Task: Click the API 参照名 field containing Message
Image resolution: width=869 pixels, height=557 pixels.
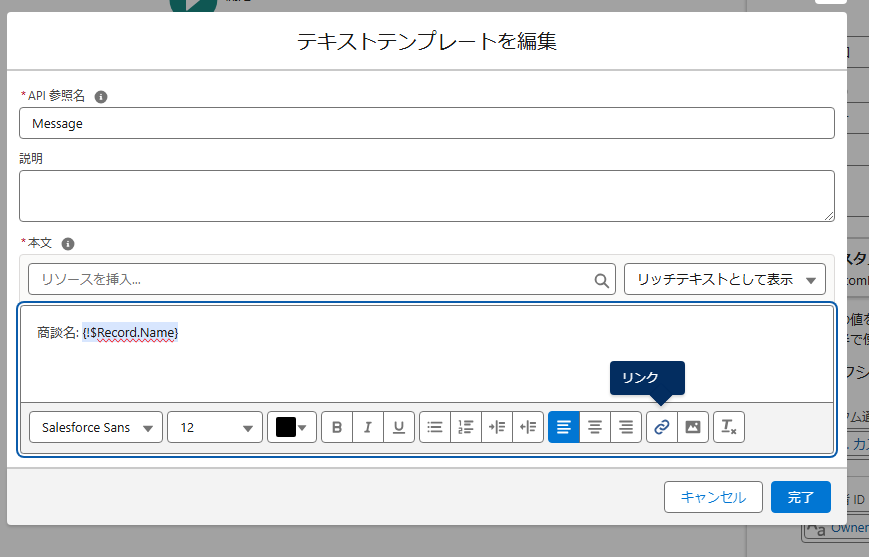Action: [x=427, y=123]
